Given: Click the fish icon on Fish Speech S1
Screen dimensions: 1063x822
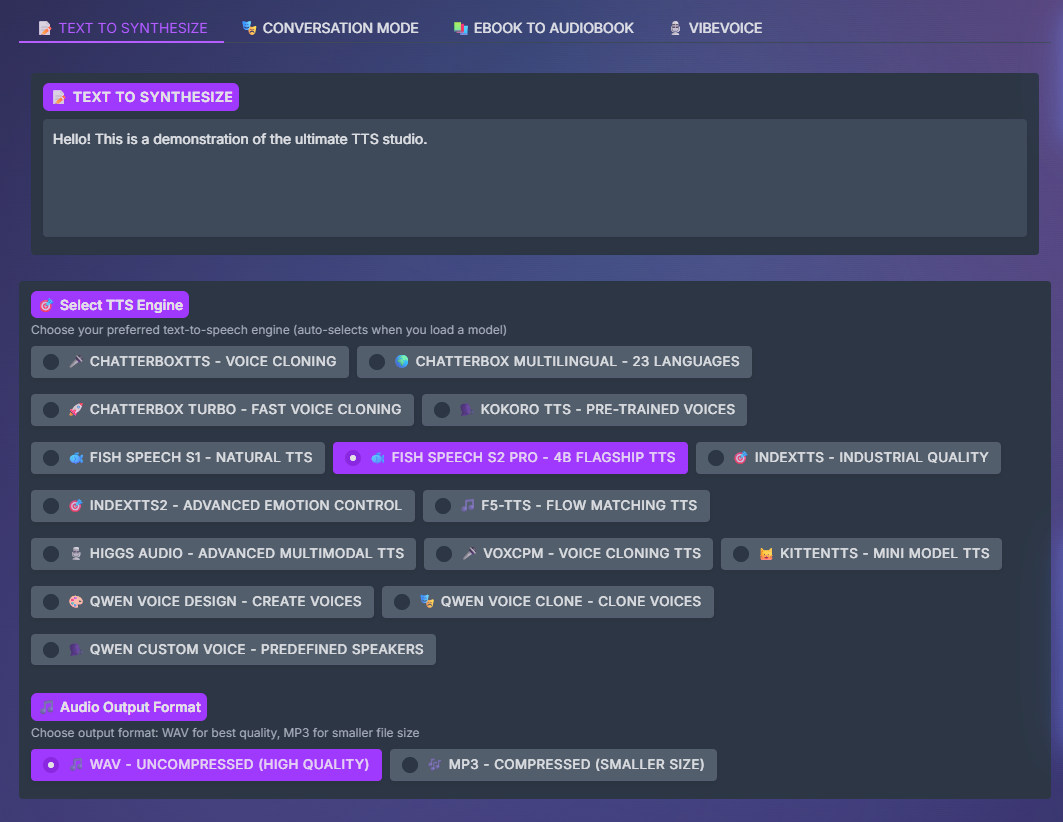Looking at the screenshot, I should point(76,457).
